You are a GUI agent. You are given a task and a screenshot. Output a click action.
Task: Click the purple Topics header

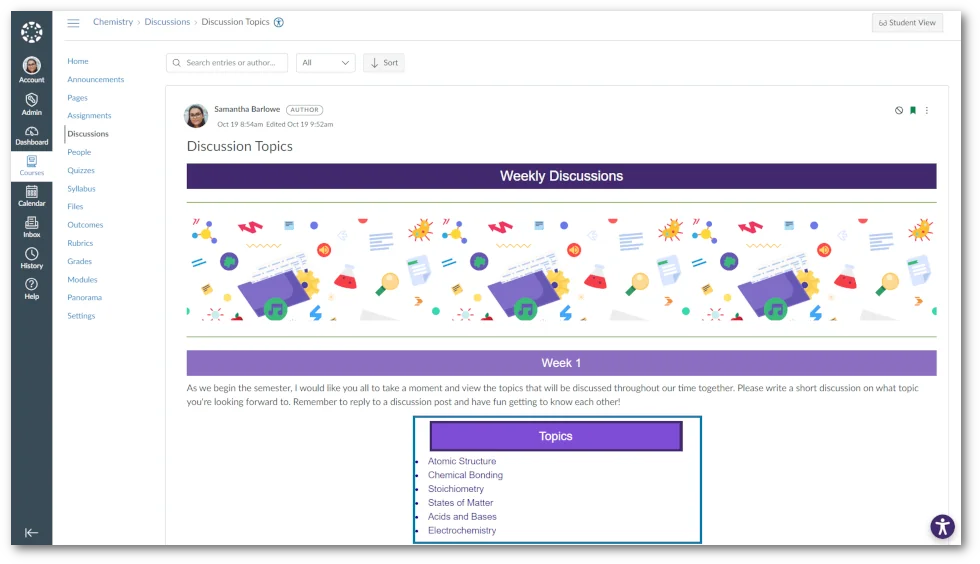click(x=556, y=436)
